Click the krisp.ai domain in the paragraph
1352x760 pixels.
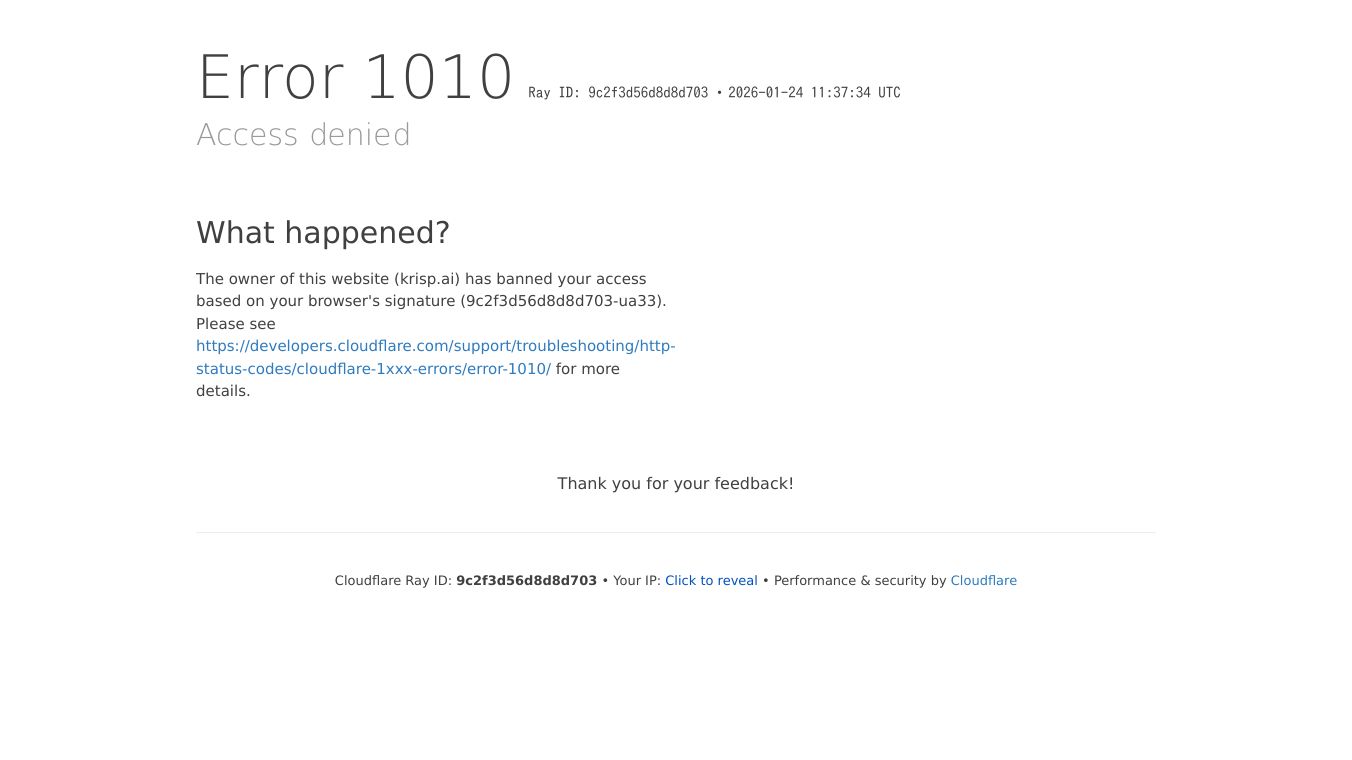tap(427, 279)
